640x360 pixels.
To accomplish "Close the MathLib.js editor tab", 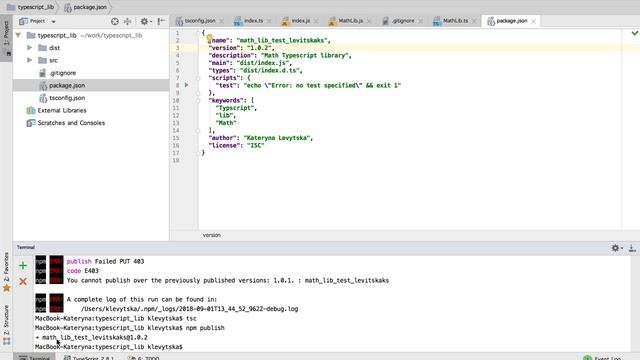I will coord(369,21).
